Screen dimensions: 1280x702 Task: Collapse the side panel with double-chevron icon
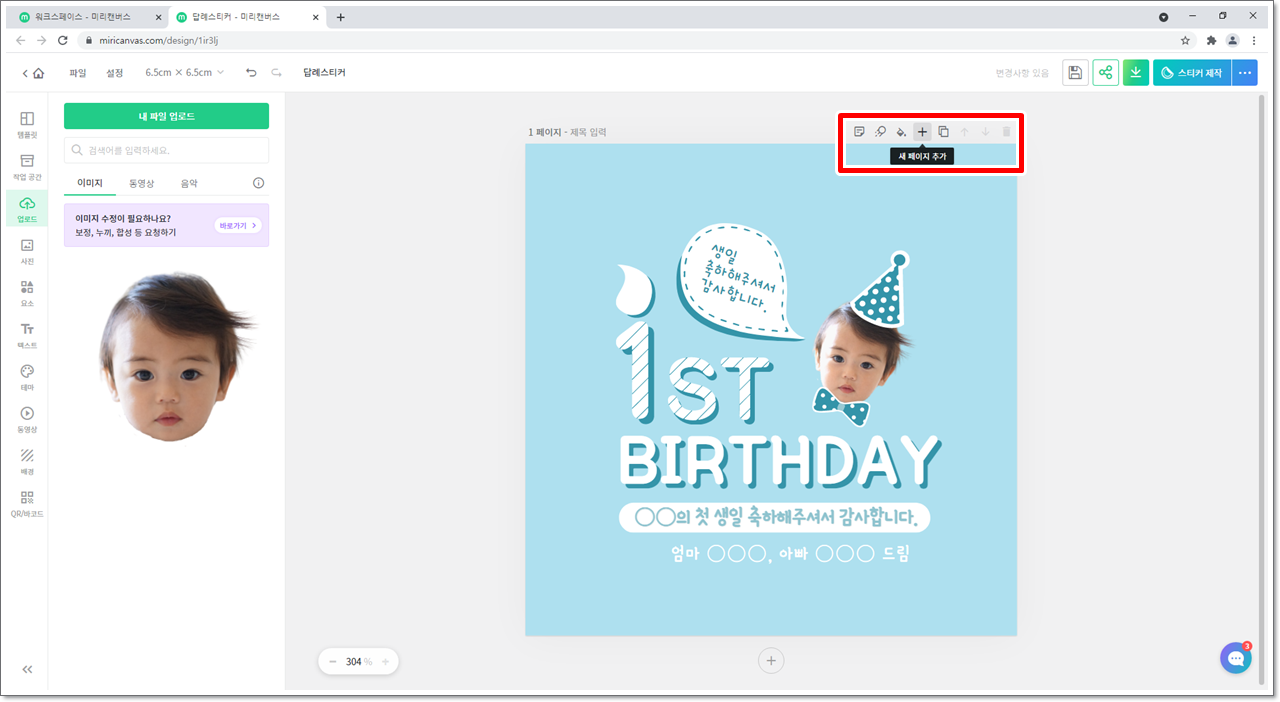point(27,670)
